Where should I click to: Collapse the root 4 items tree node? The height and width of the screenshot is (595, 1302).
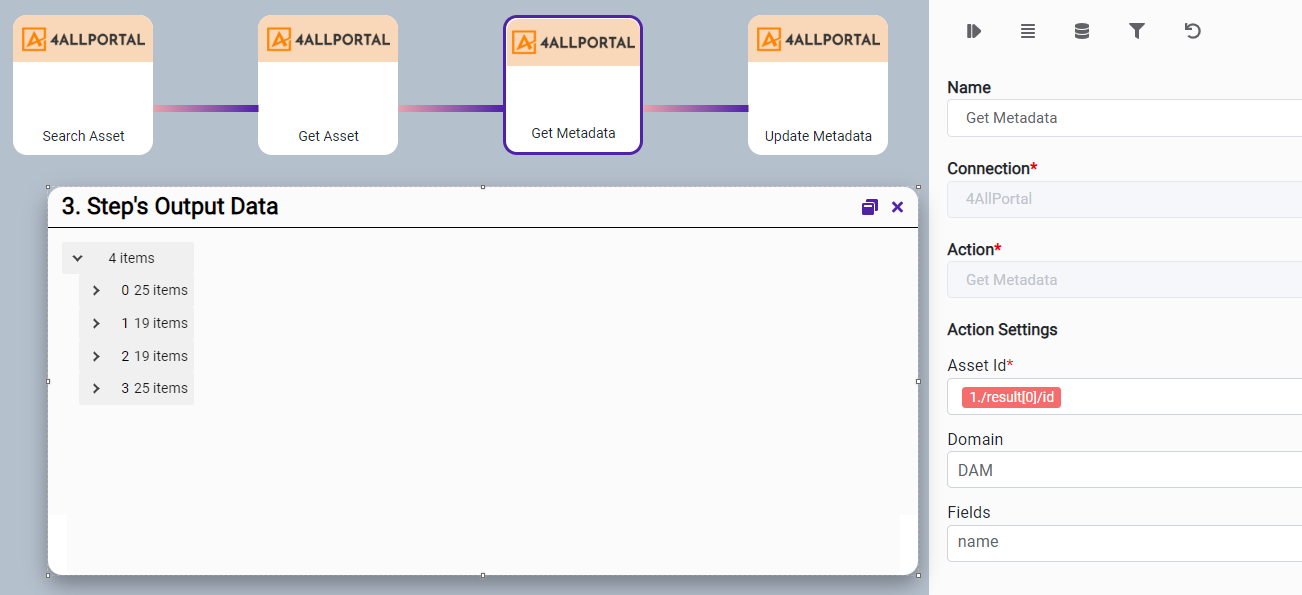pyautogui.click(x=78, y=258)
